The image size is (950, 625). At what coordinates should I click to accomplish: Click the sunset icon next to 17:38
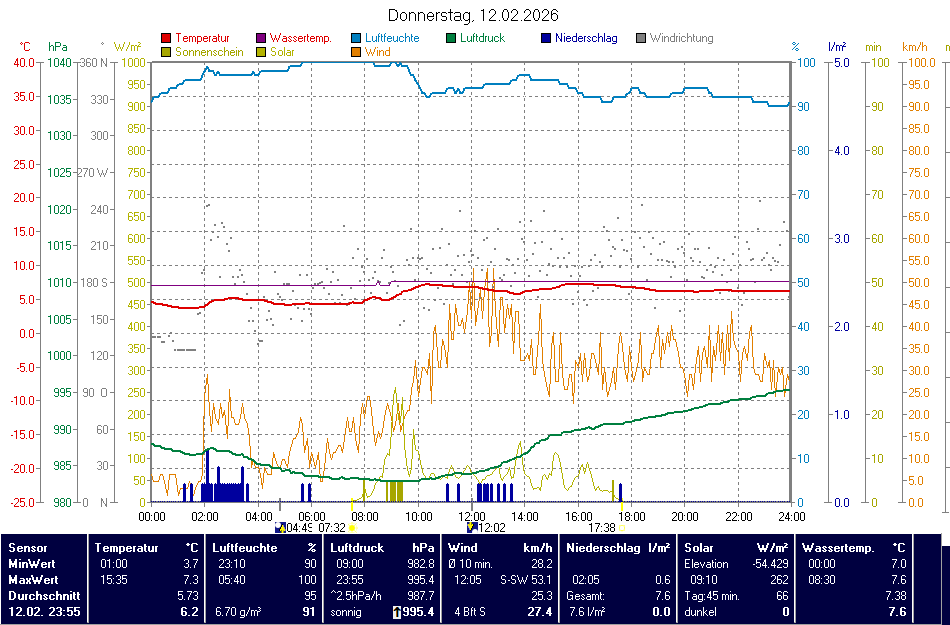click(x=622, y=527)
